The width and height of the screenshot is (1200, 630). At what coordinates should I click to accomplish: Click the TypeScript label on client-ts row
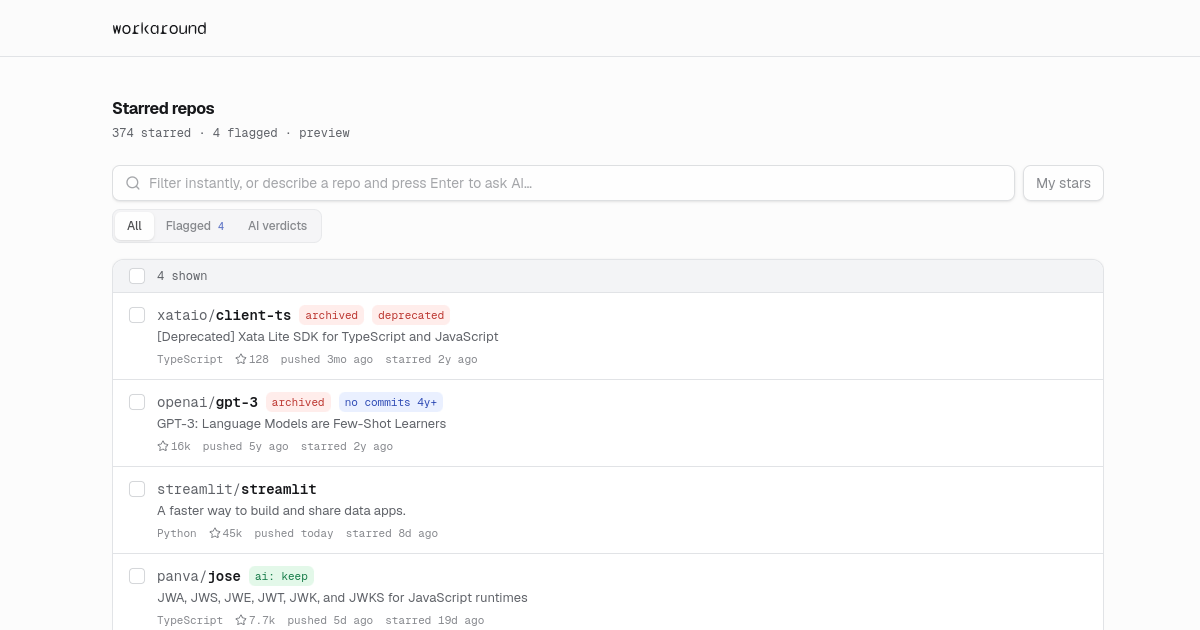pyautogui.click(x=190, y=359)
